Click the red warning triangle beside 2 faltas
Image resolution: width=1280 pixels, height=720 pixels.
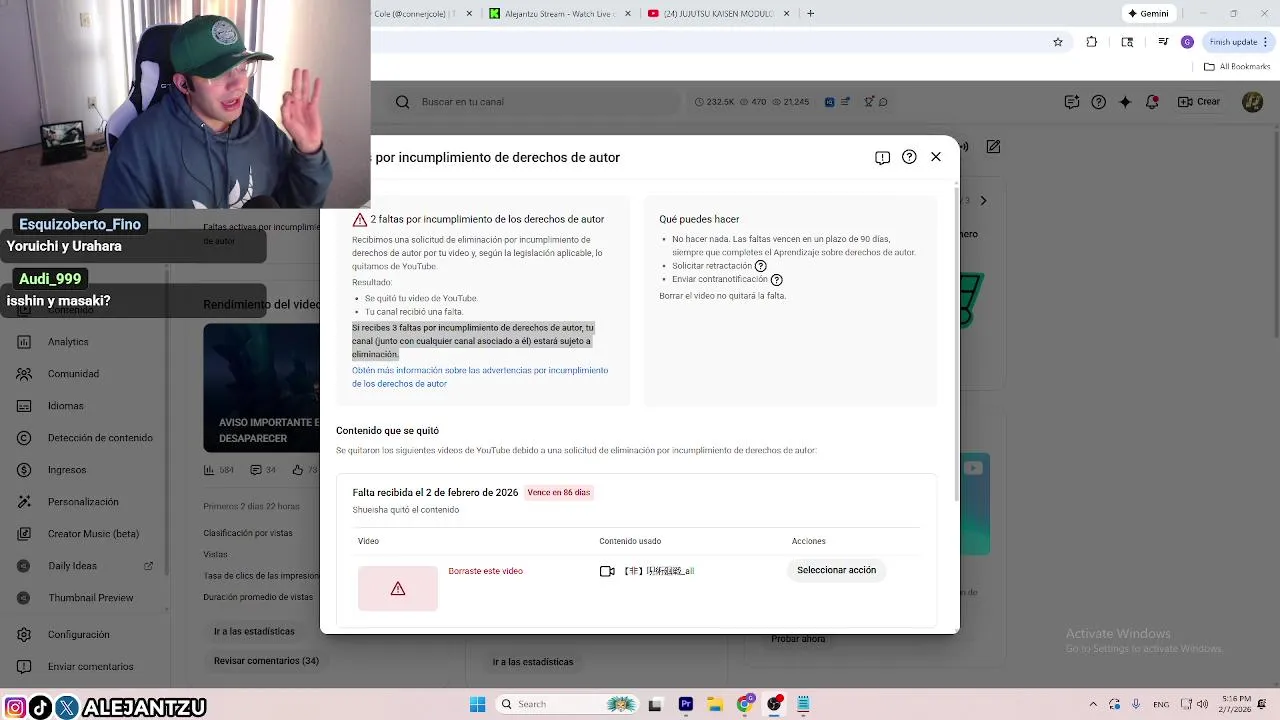pyautogui.click(x=360, y=219)
